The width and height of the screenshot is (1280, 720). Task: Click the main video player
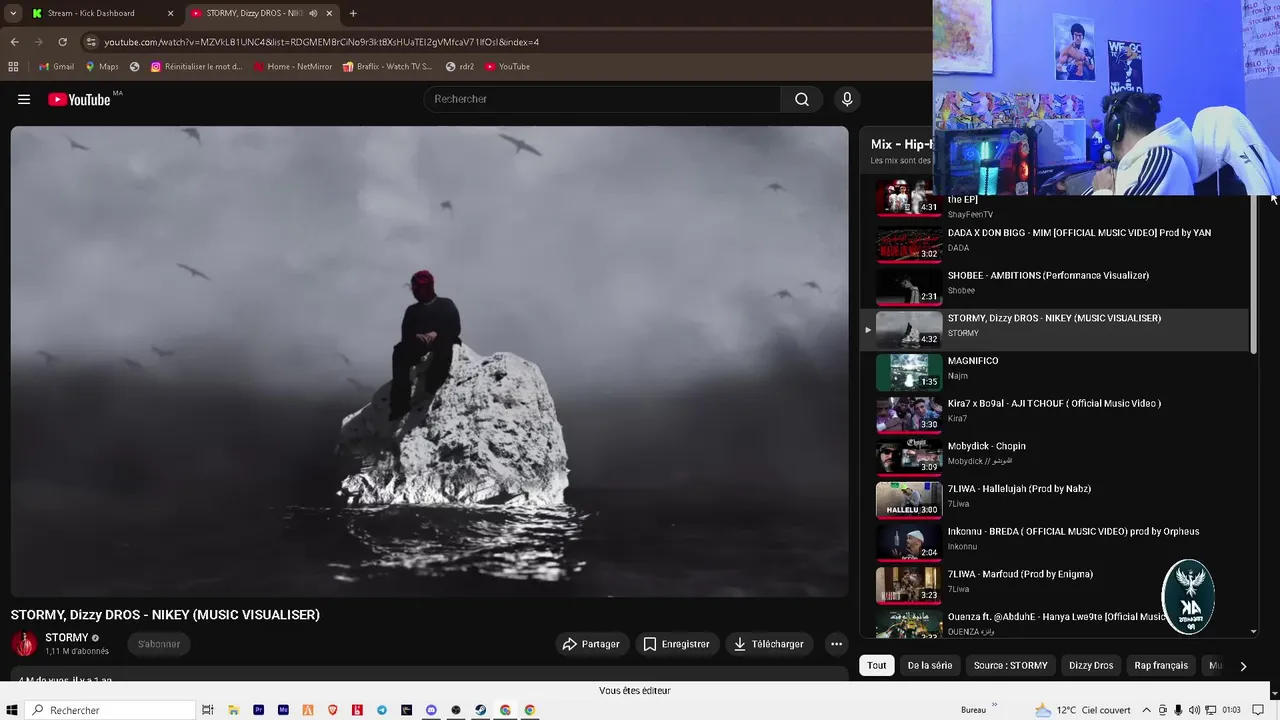tap(429, 362)
